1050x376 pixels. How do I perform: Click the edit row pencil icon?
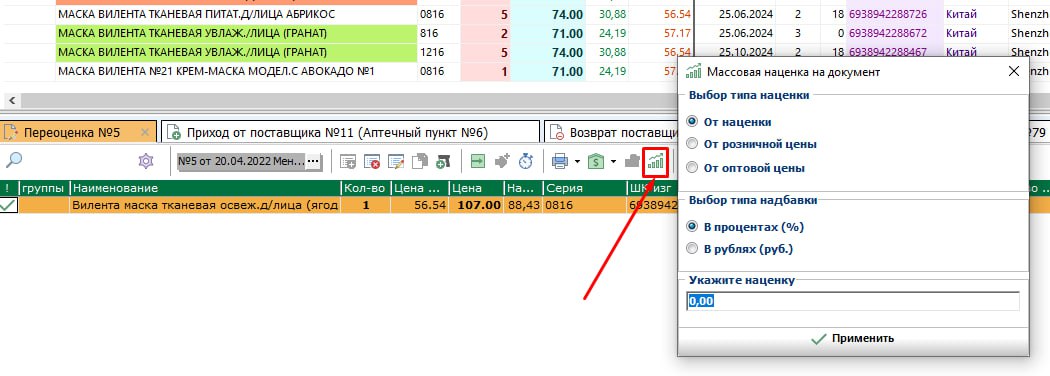(396, 161)
